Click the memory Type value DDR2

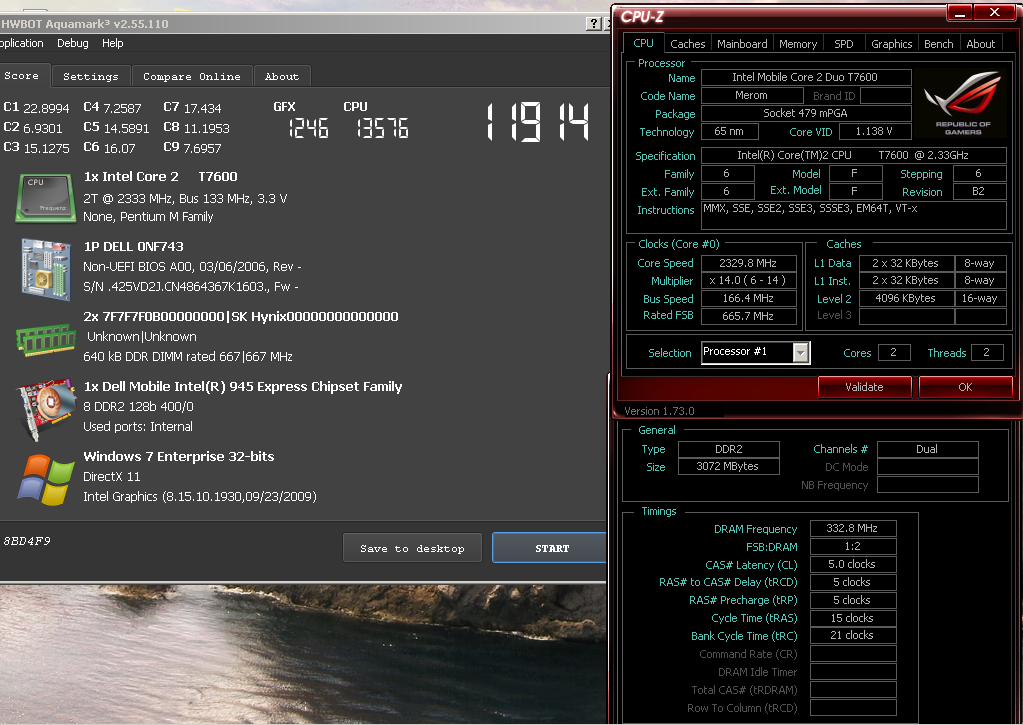click(729, 449)
